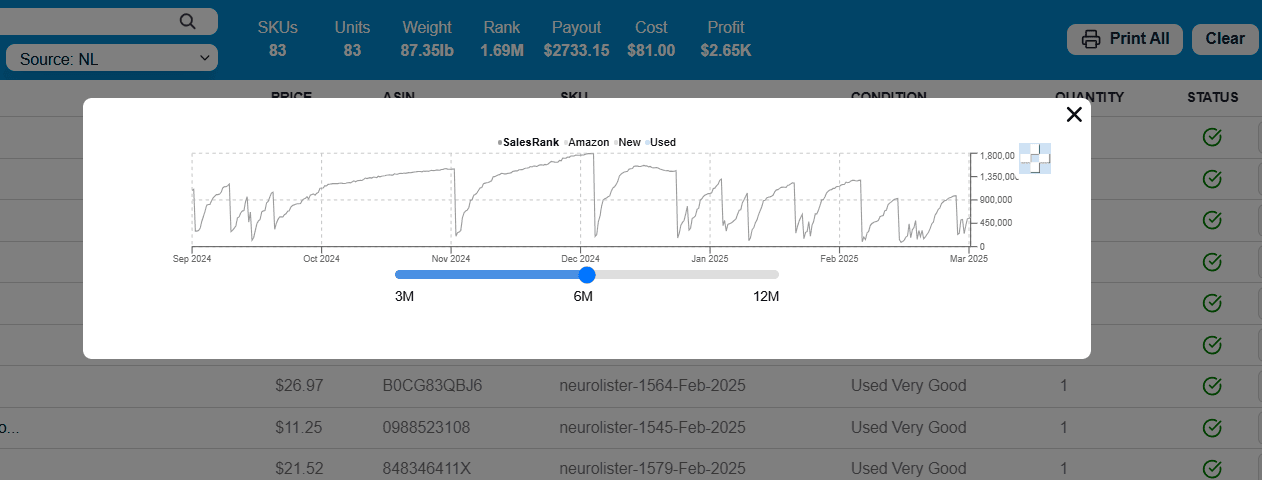The height and width of the screenshot is (480, 1262).
Task: Click the search magnifier icon
Action: pos(188,22)
